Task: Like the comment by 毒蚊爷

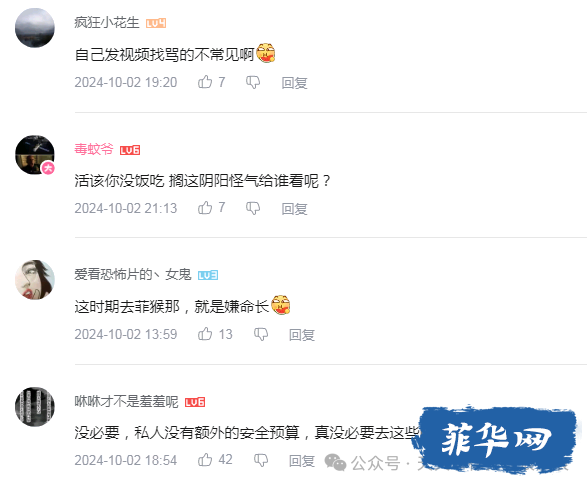Action: click(x=205, y=208)
